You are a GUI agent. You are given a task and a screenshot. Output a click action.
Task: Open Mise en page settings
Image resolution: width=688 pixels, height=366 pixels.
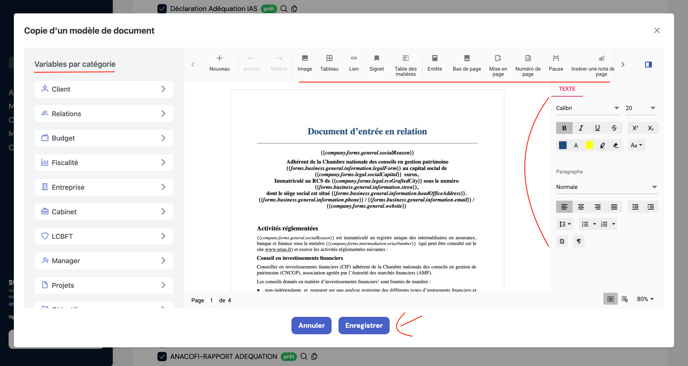coord(498,65)
